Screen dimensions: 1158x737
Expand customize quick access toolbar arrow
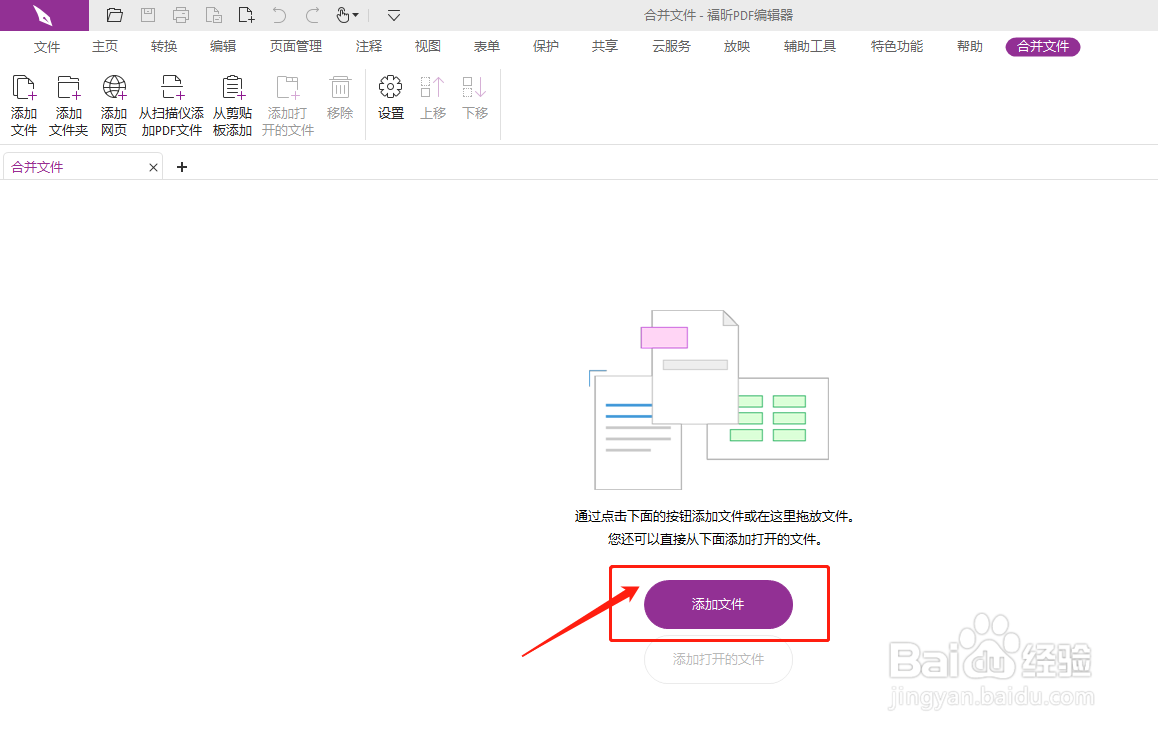click(394, 16)
